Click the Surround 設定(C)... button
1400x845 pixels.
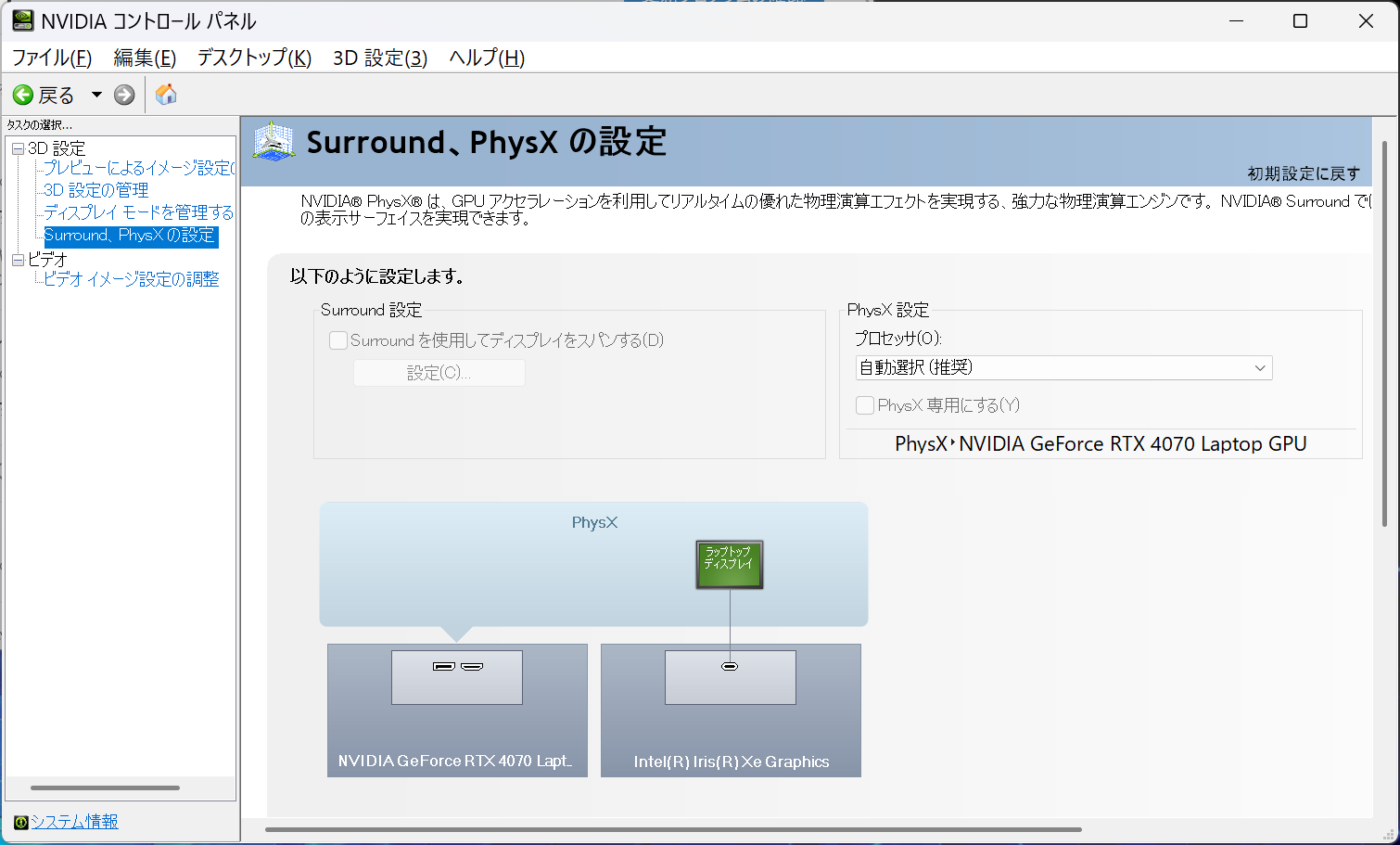pyautogui.click(x=439, y=373)
